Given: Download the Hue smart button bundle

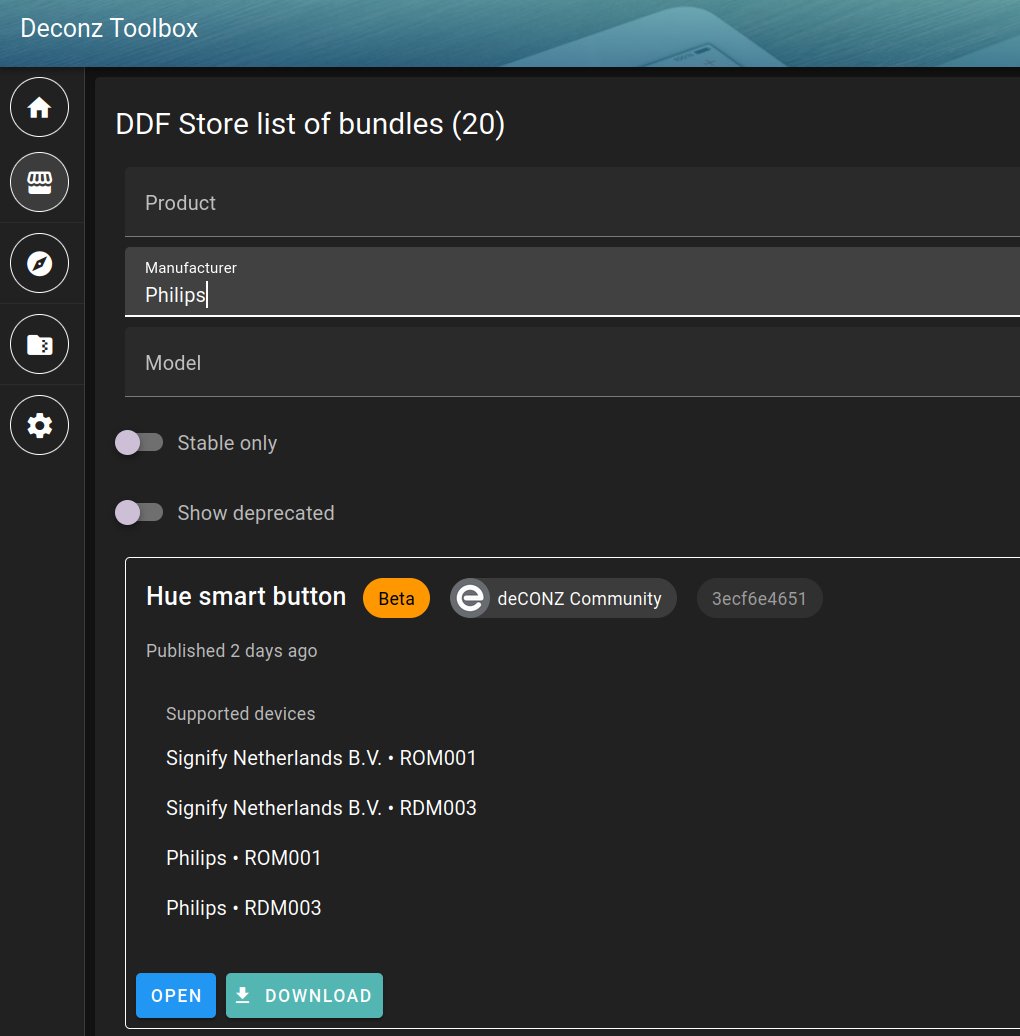Looking at the screenshot, I should (x=304, y=995).
